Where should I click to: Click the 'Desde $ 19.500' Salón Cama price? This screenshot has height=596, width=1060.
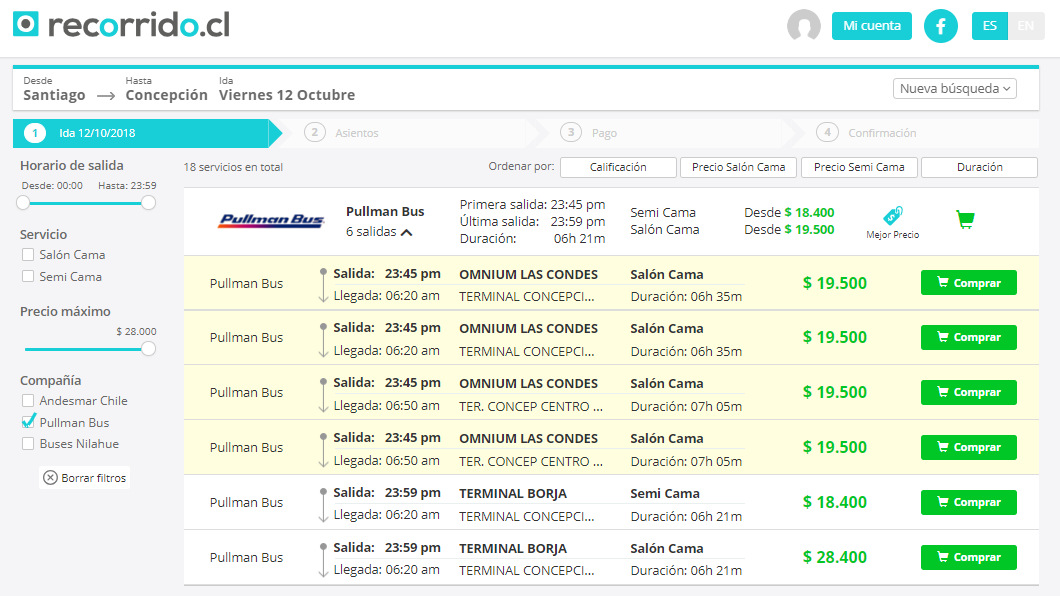coord(789,230)
